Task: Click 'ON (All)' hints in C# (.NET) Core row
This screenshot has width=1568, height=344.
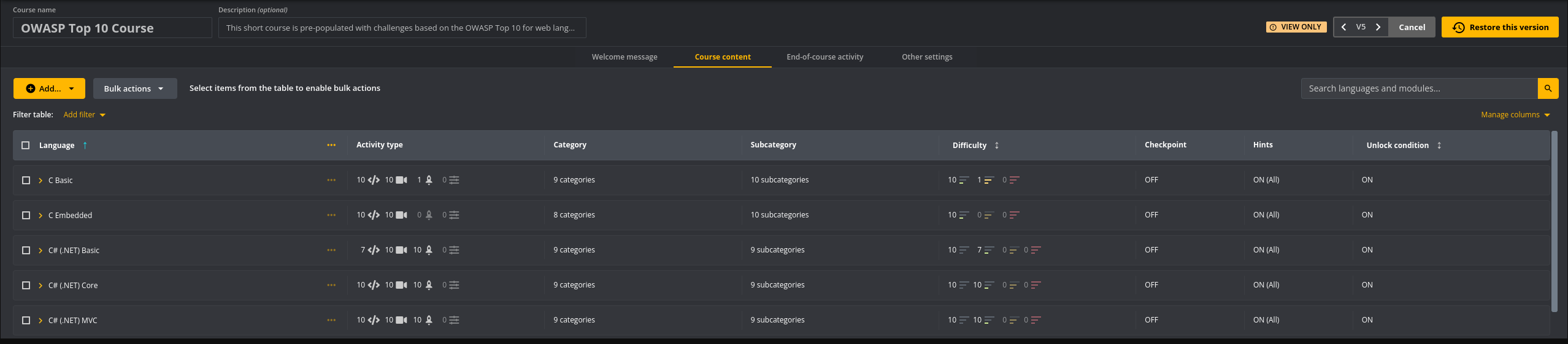Action: click(1266, 285)
